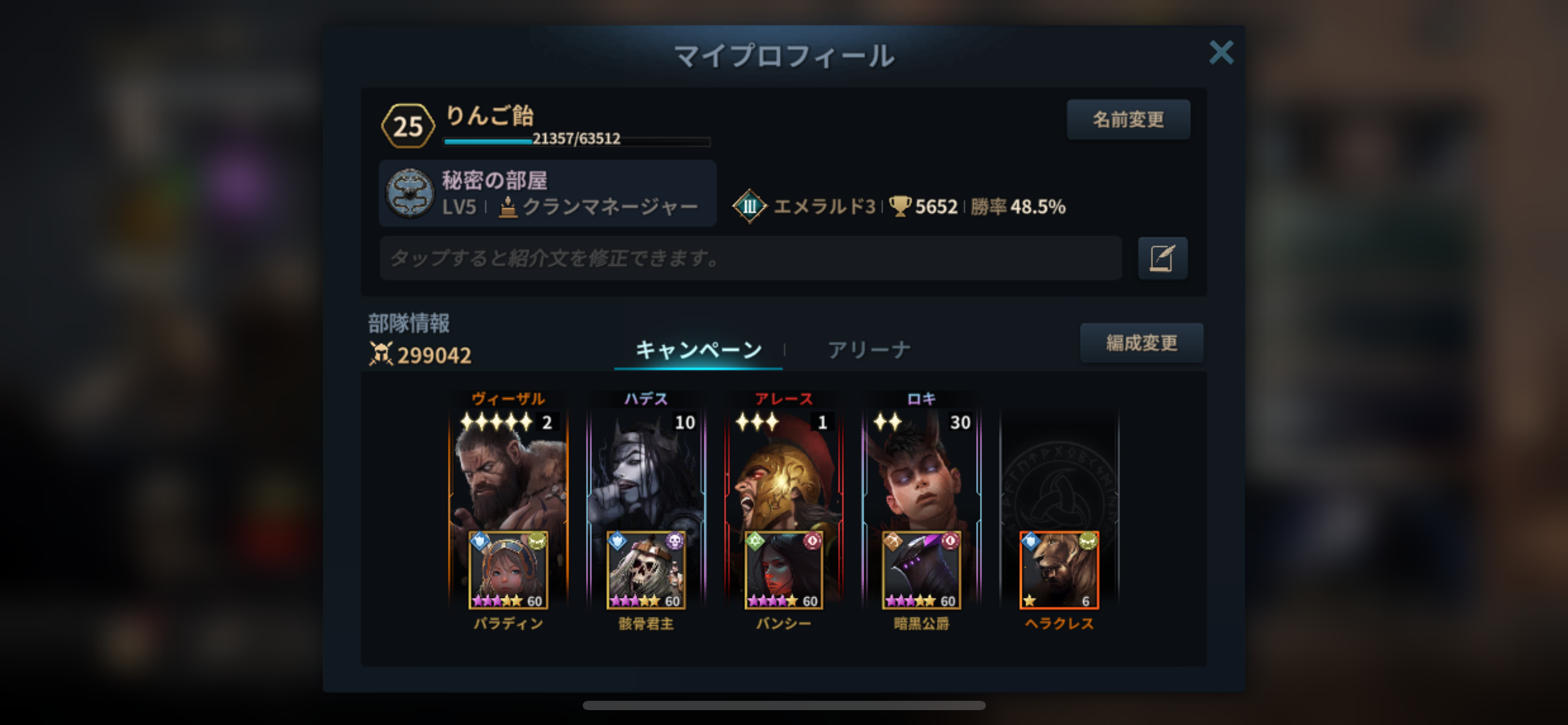Click the エメラルド3 rank badge icon
This screenshot has width=1568, height=725.
click(749, 206)
